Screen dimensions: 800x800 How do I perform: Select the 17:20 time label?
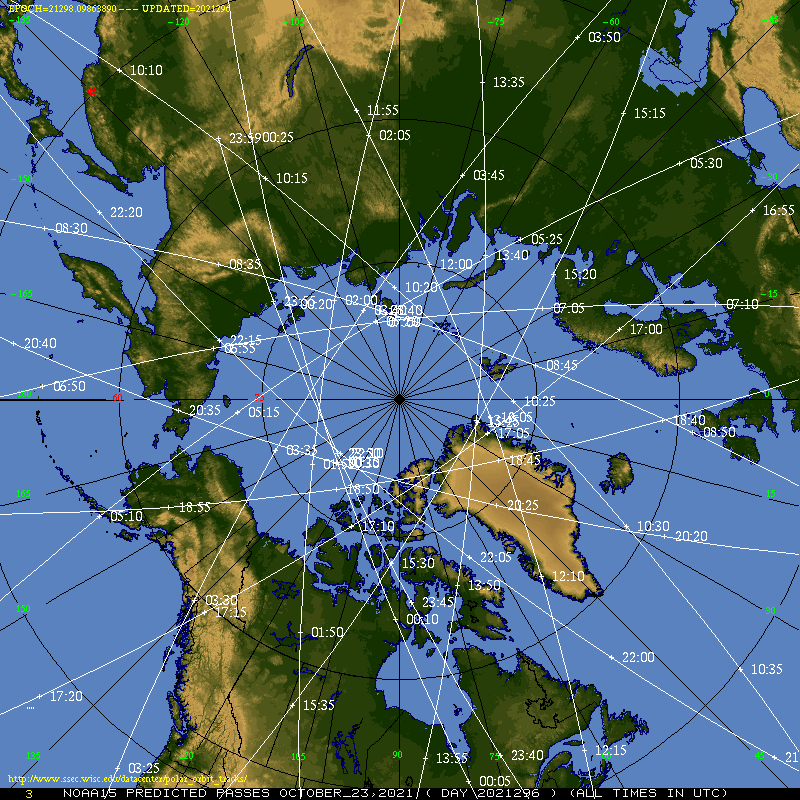coord(66,696)
